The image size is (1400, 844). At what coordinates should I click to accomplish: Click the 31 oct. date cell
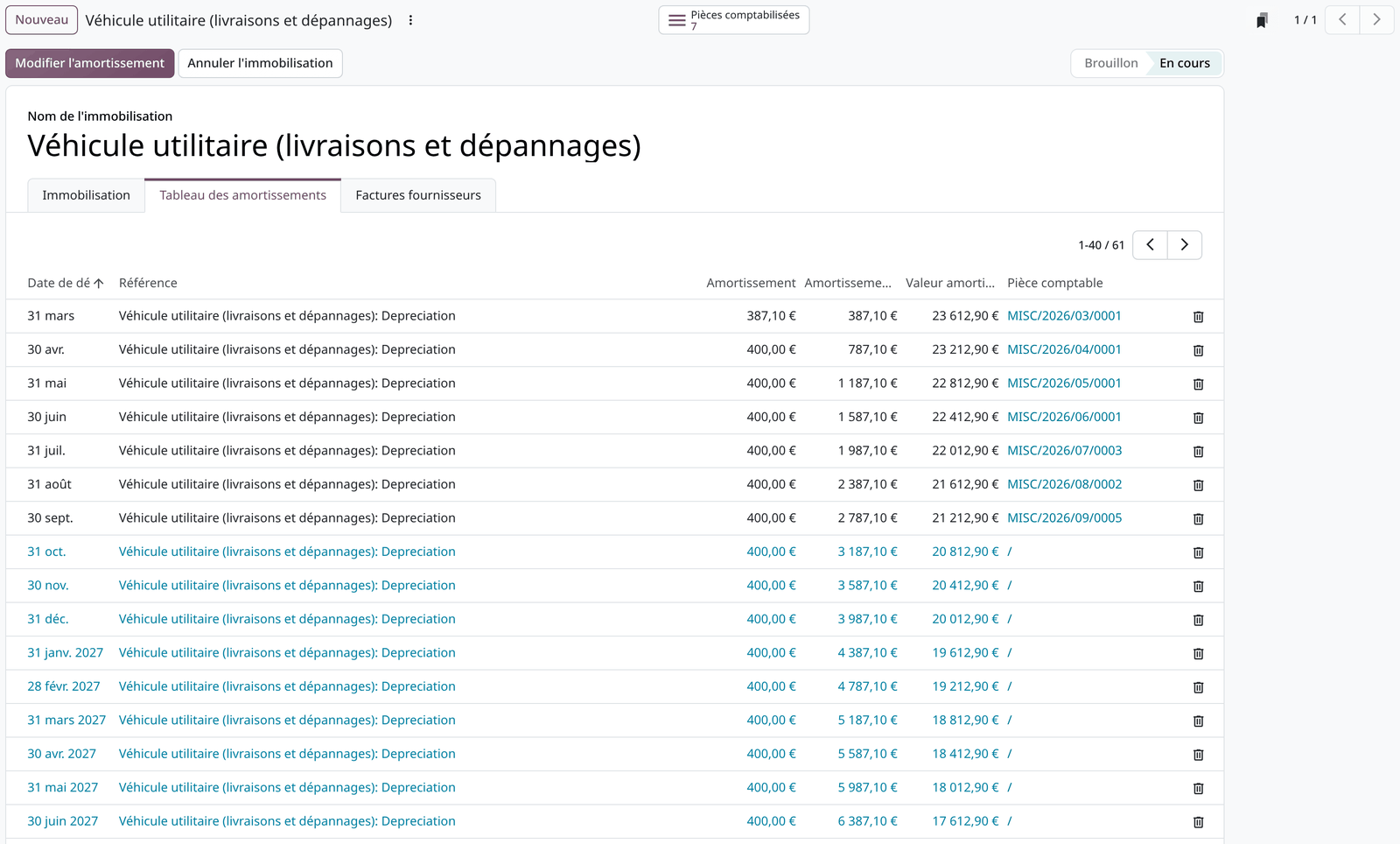tap(46, 552)
